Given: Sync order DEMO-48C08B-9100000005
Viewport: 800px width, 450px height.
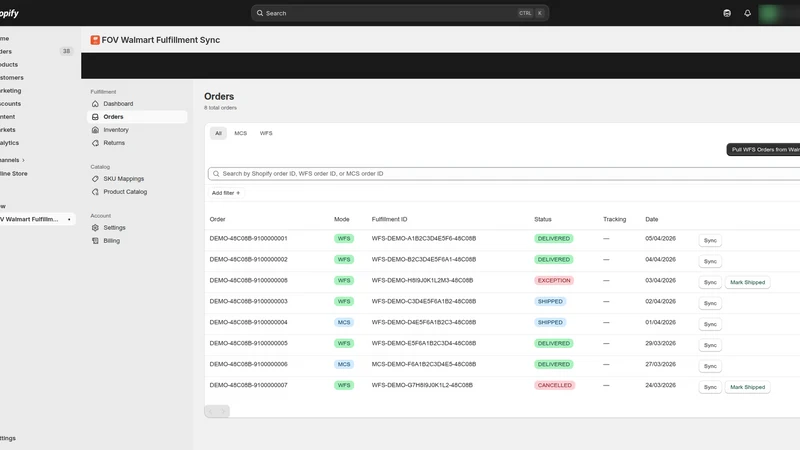Looking at the screenshot, I should click(x=710, y=345).
